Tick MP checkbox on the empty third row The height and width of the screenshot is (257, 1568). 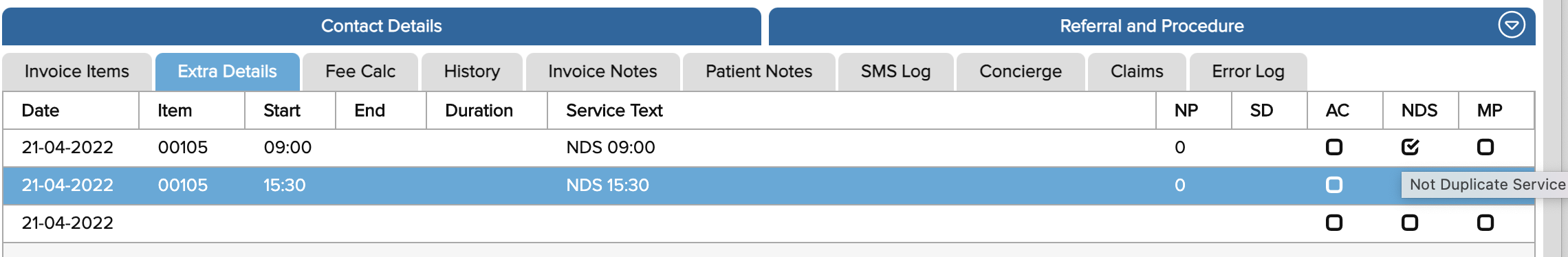click(1485, 223)
